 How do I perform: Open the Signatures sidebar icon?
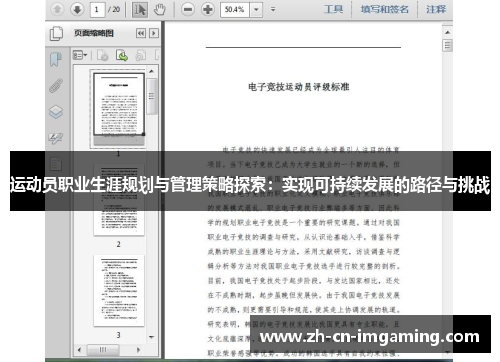click(x=56, y=138)
